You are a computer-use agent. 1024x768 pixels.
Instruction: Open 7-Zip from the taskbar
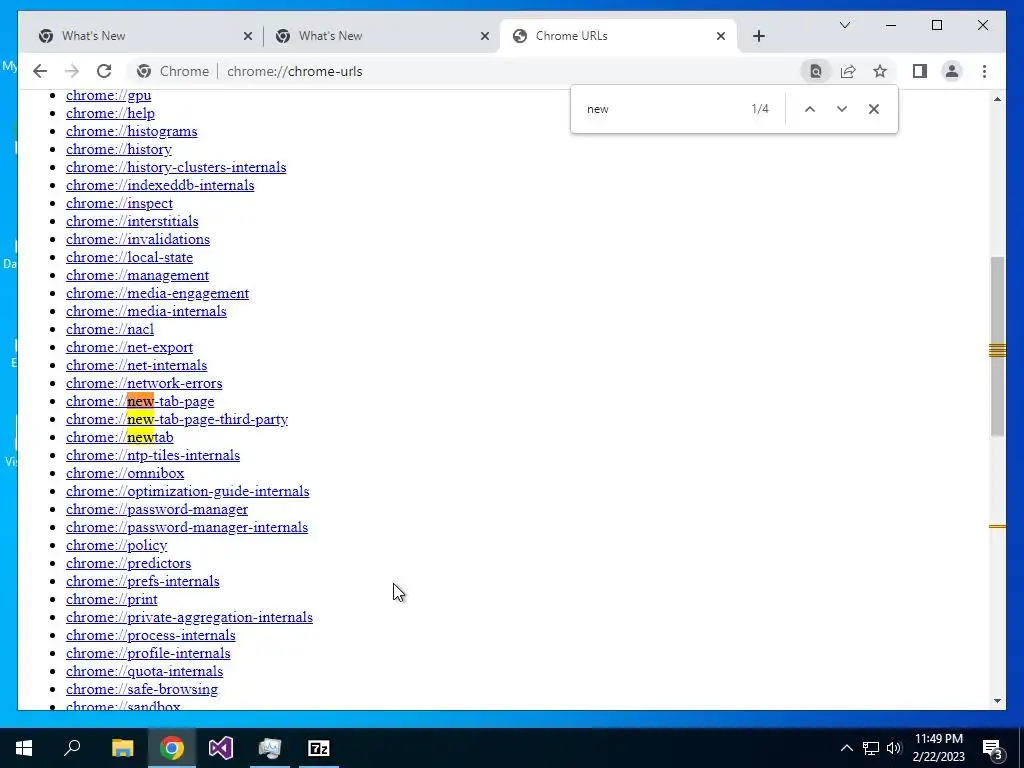(319, 748)
